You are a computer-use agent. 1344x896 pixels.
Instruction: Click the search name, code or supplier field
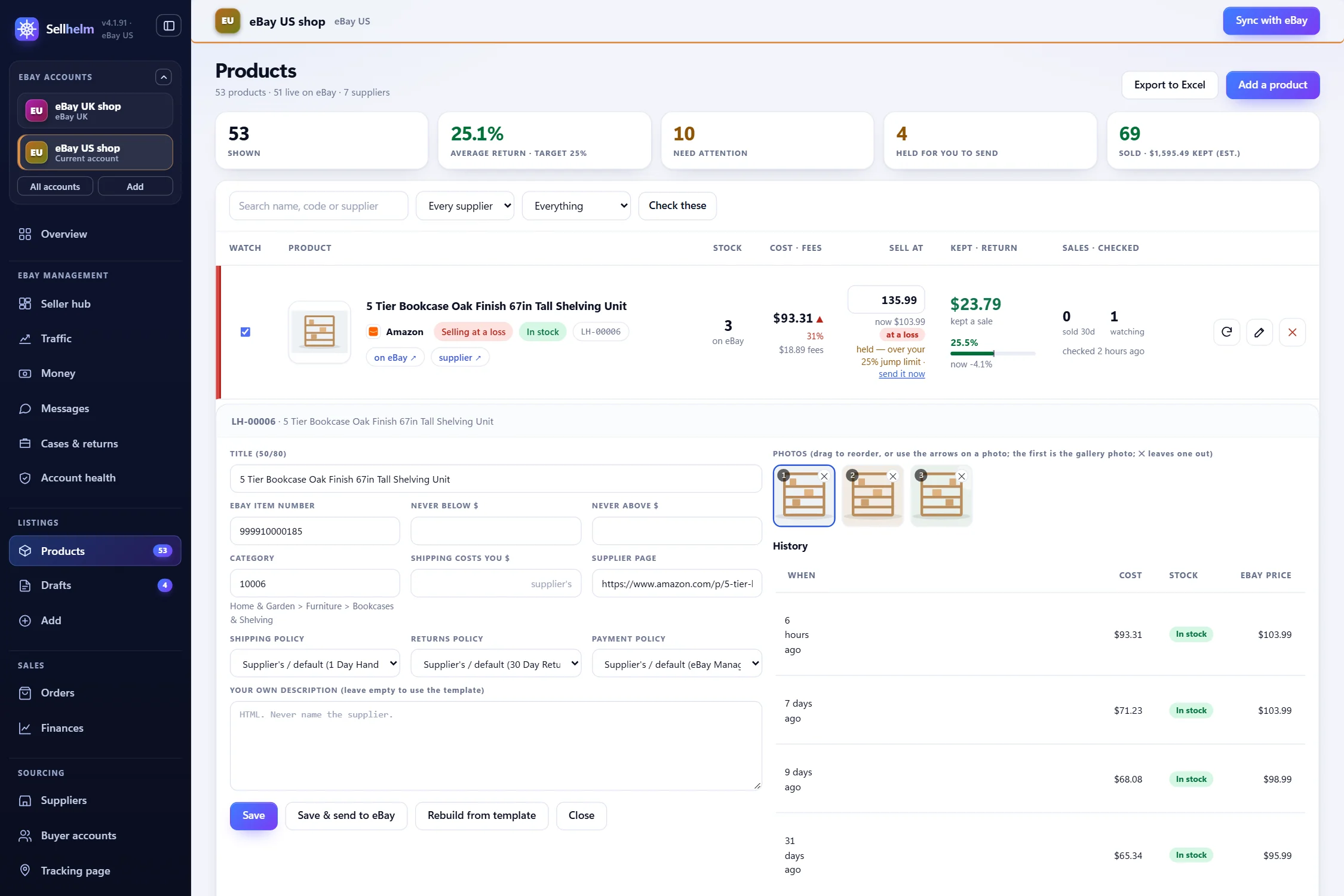(x=318, y=206)
